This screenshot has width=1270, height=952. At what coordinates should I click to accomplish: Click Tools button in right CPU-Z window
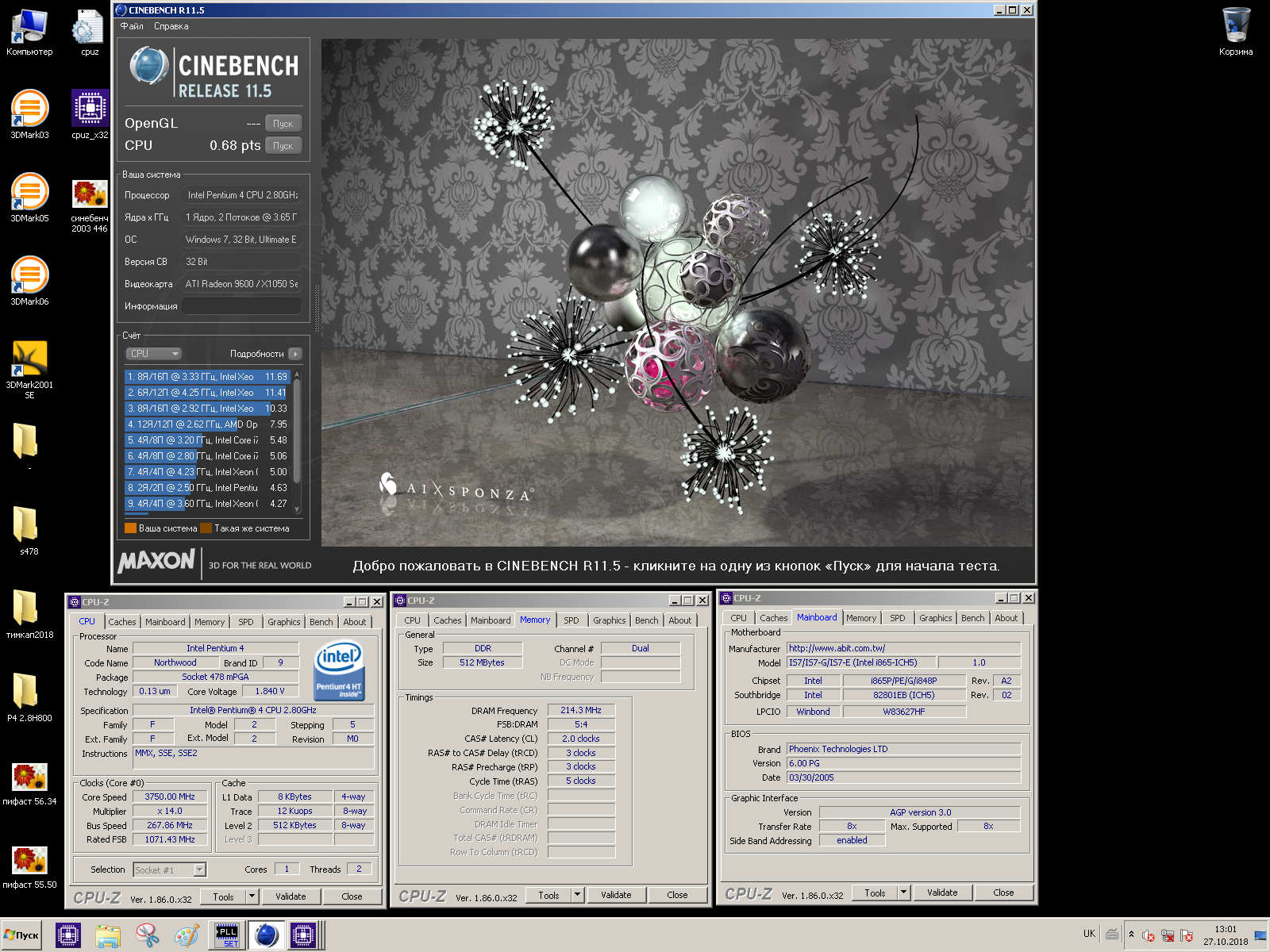coord(876,892)
